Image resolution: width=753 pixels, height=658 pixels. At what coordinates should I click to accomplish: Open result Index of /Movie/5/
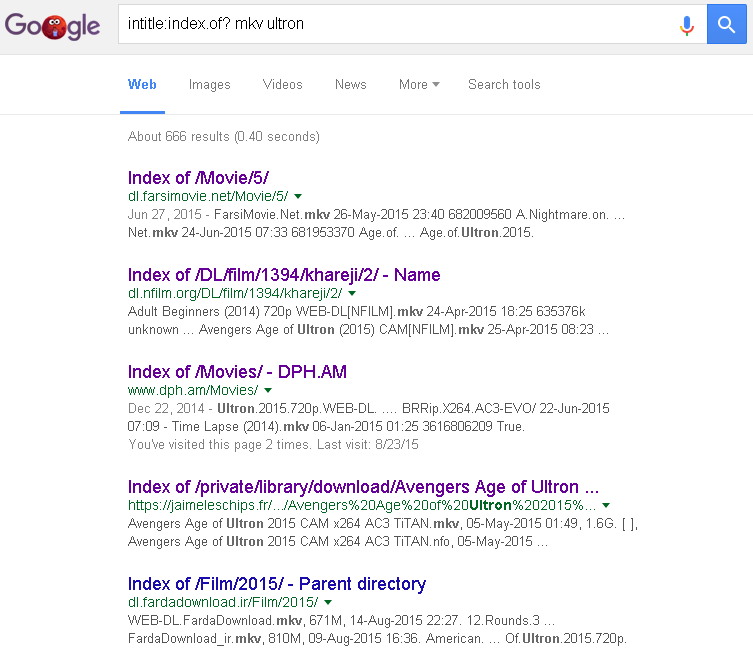[x=198, y=178]
